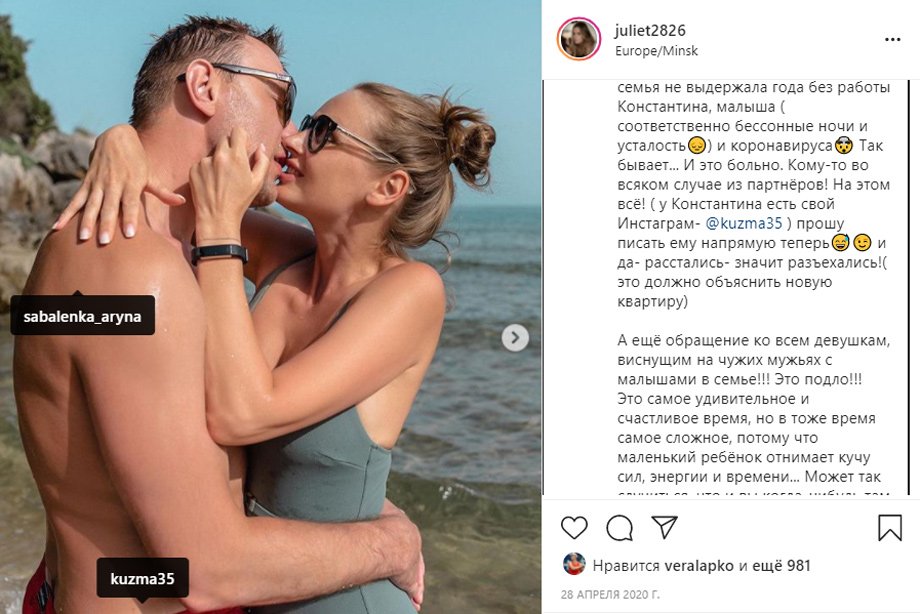This screenshot has width=920, height=614.
Task: Open the three-dot more options menu
Action: (x=892, y=40)
